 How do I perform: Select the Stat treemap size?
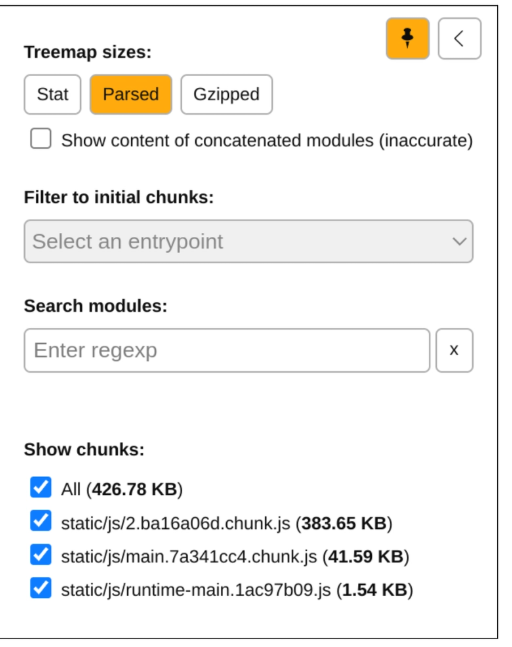click(x=52, y=94)
